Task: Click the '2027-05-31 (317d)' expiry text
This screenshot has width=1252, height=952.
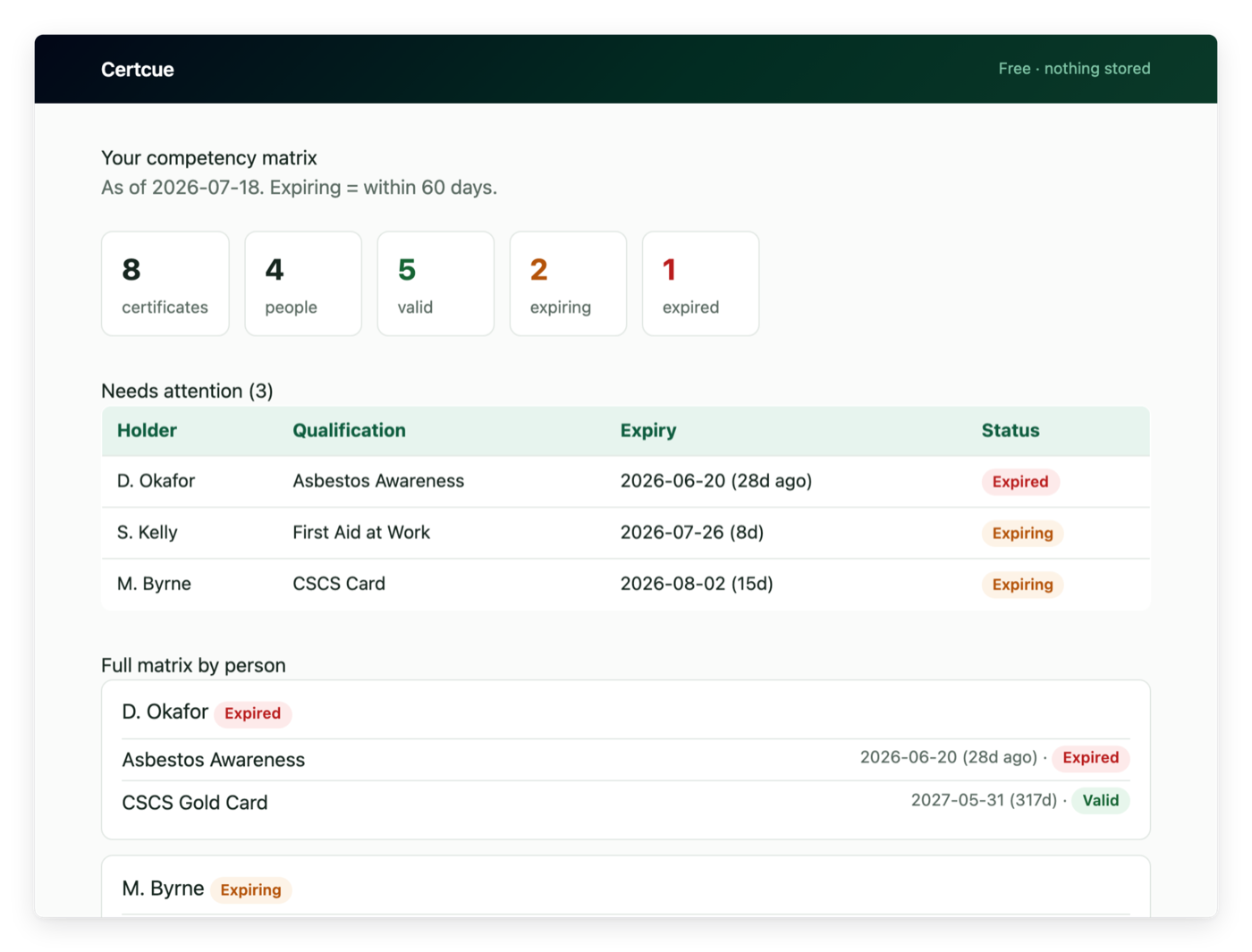Action: 984,801
